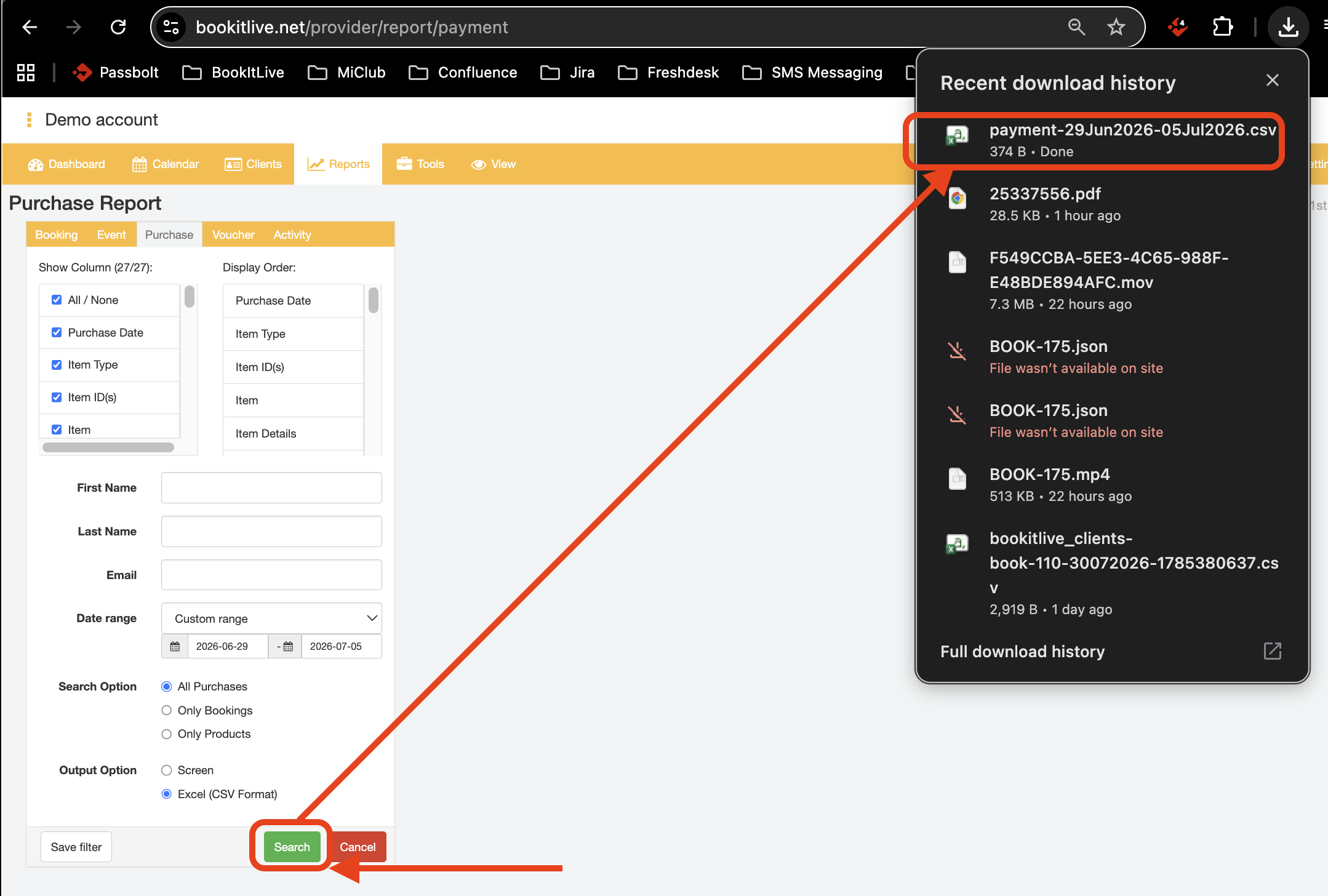Focus the First Name field
The image size is (1328, 896).
(271, 487)
